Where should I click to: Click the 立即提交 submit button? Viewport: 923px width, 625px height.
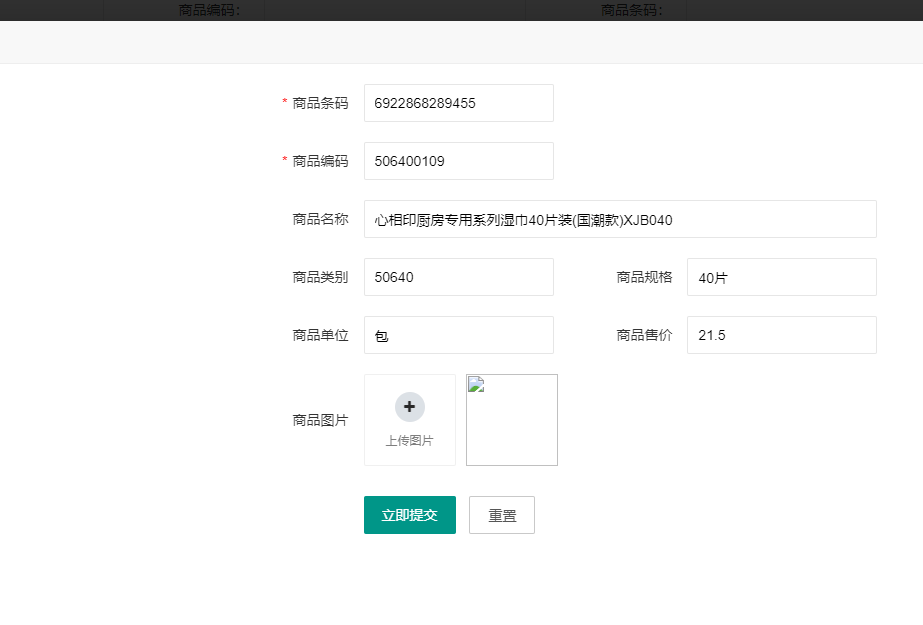[x=410, y=515]
